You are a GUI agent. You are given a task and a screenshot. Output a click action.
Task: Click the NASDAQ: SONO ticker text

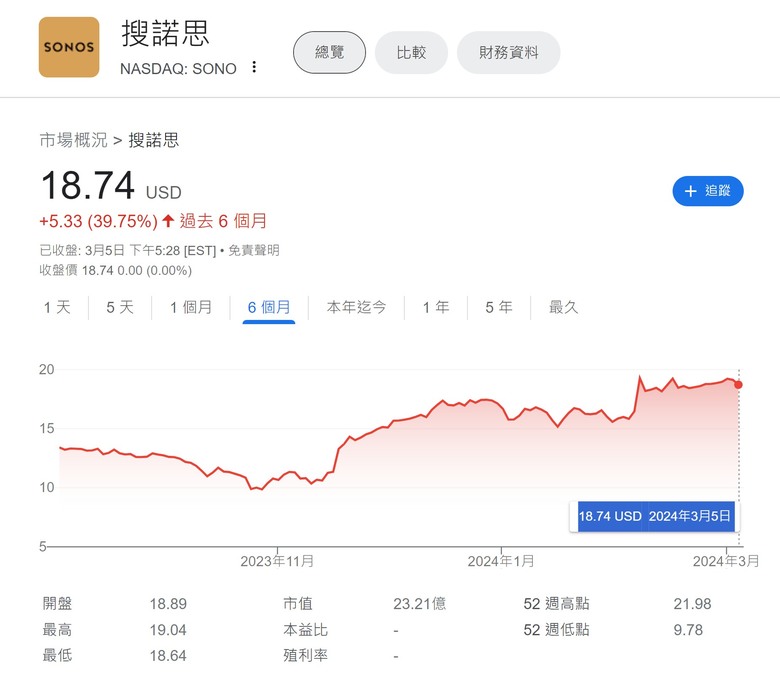coord(178,69)
